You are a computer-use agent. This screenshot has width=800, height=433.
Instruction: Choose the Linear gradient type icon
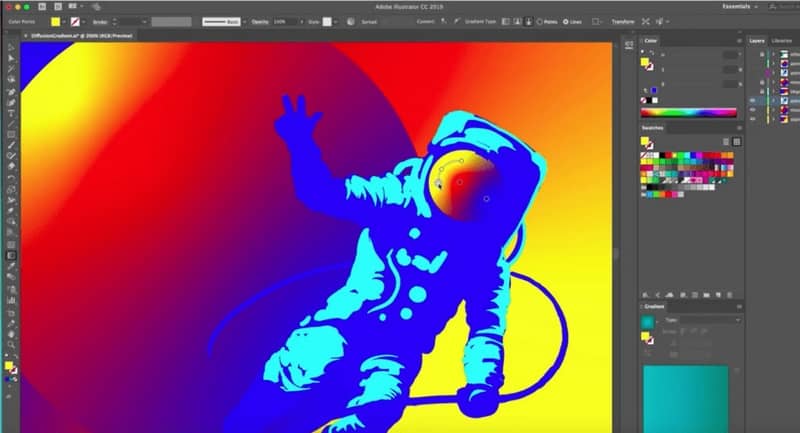pyautogui.click(x=506, y=22)
